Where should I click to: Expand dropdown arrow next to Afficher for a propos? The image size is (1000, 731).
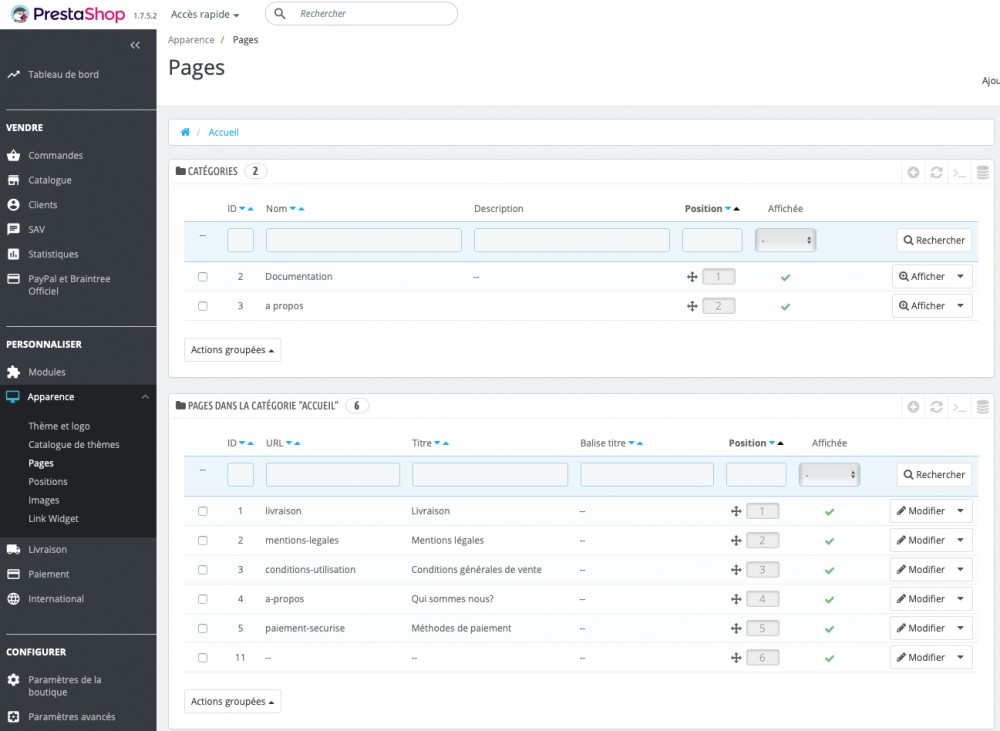point(961,306)
